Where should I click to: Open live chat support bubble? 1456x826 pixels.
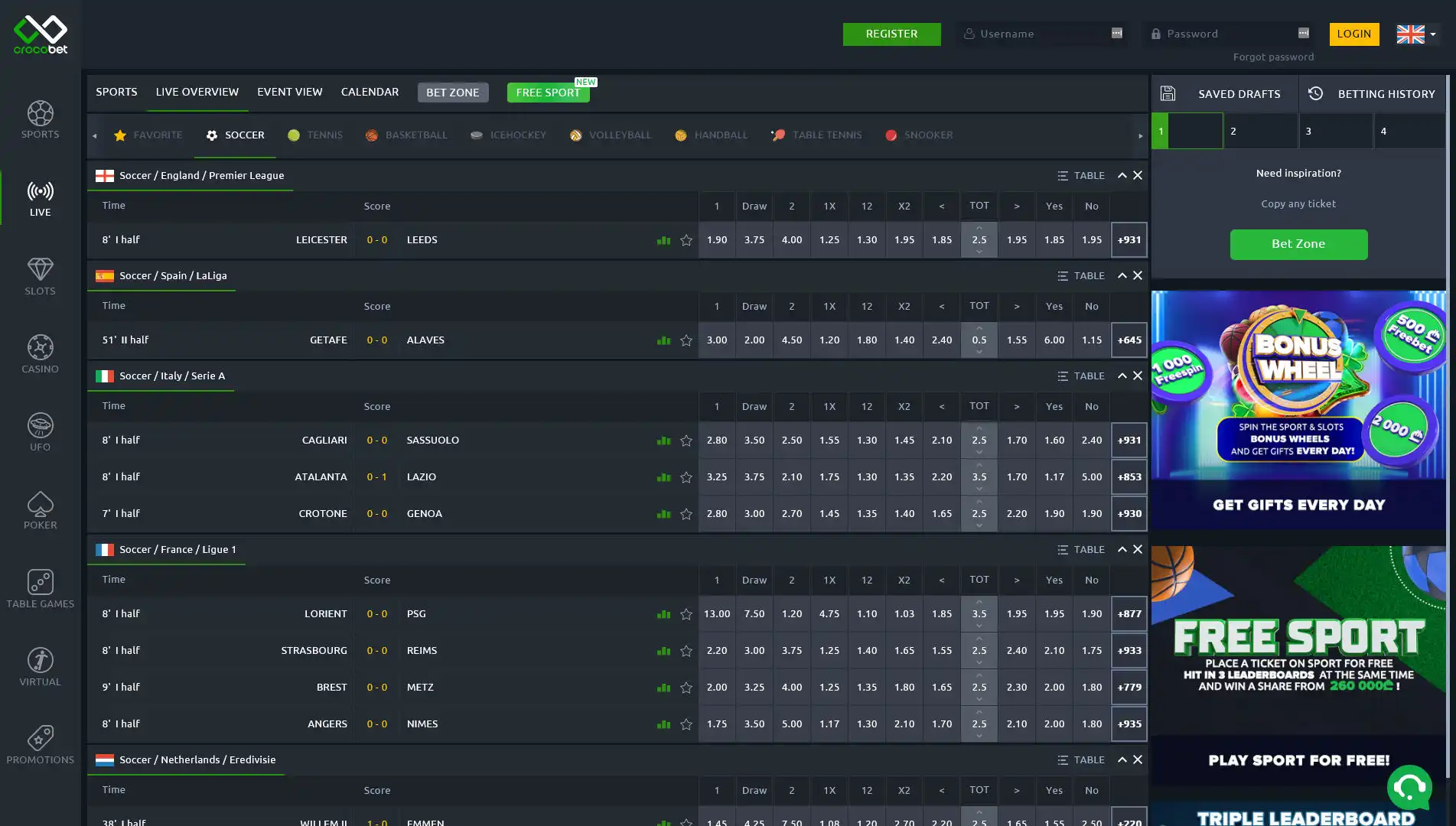pos(1409,787)
